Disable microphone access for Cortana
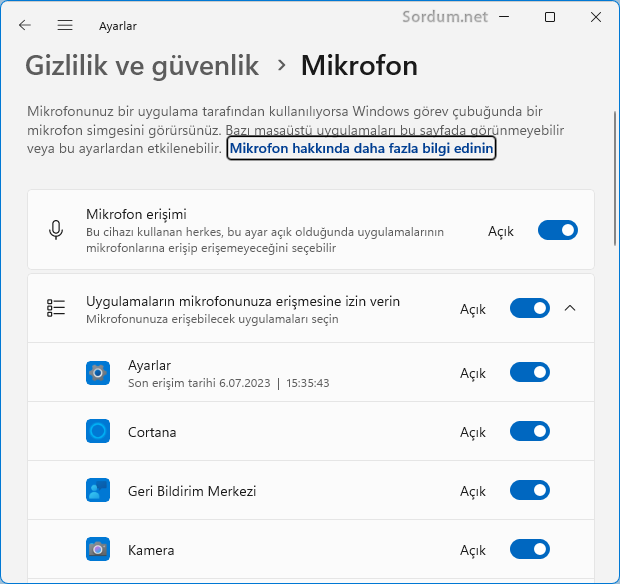Image resolution: width=620 pixels, height=584 pixels. coord(530,431)
